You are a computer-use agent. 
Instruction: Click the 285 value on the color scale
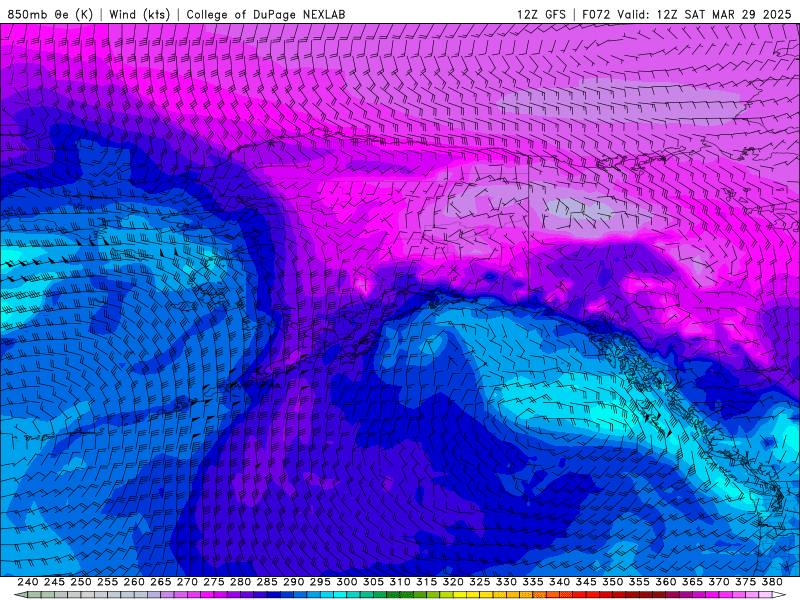[267, 582]
